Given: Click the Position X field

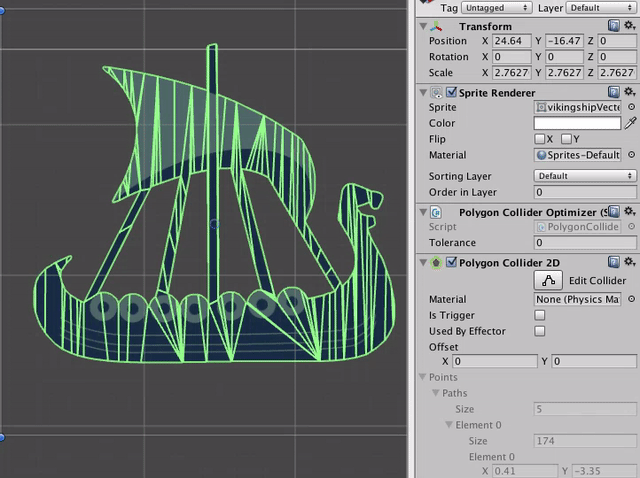Looking at the screenshot, I should point(511,41).
